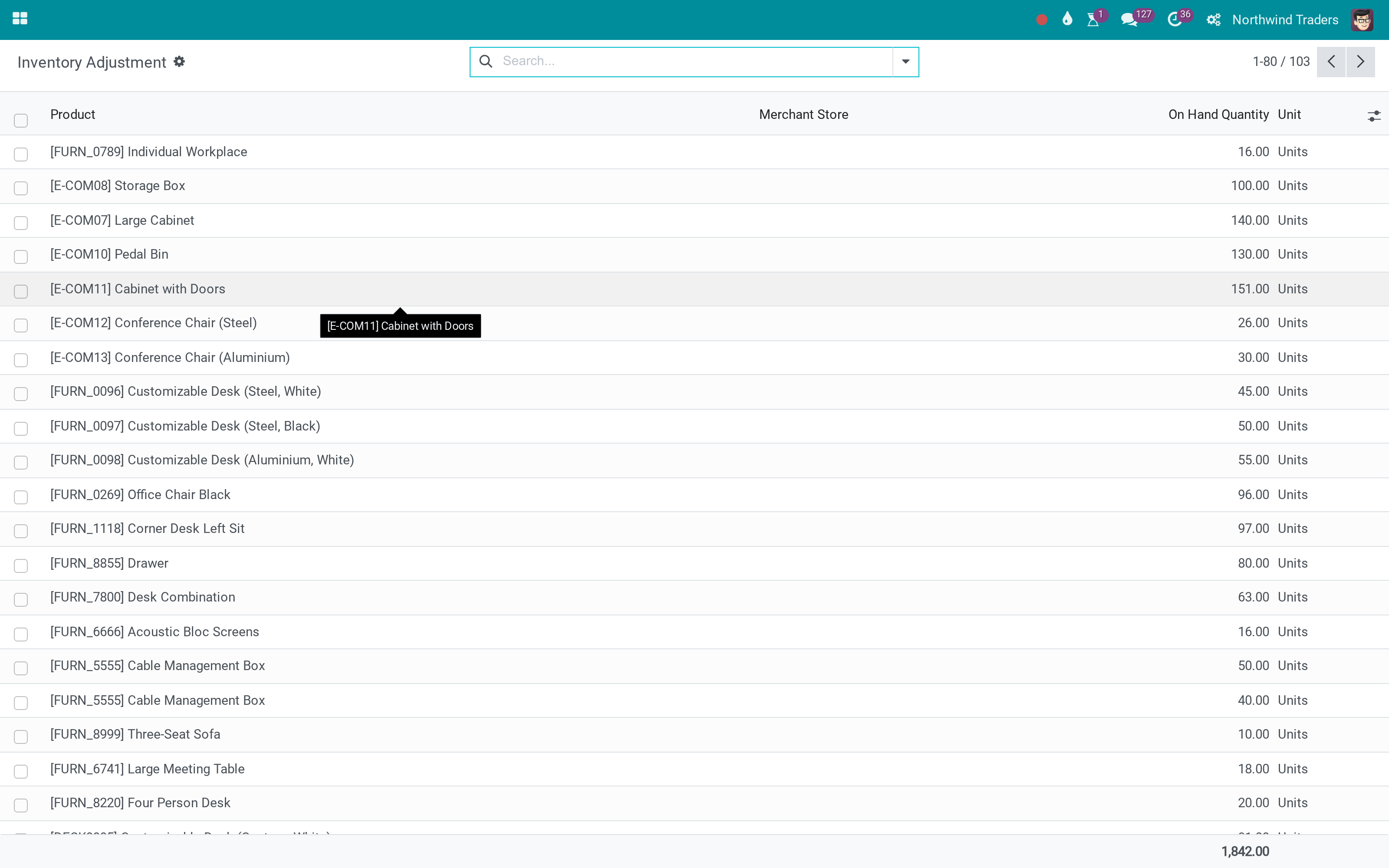Select the Cabinet with Doors row checkbox

(x=21, y=291)
